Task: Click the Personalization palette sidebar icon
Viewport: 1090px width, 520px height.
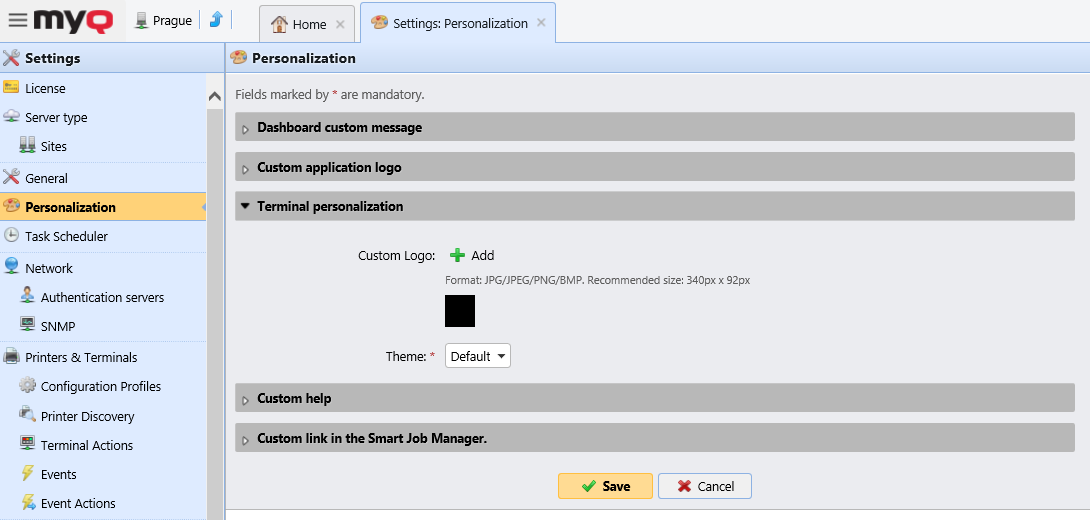Action: (11, 206)
